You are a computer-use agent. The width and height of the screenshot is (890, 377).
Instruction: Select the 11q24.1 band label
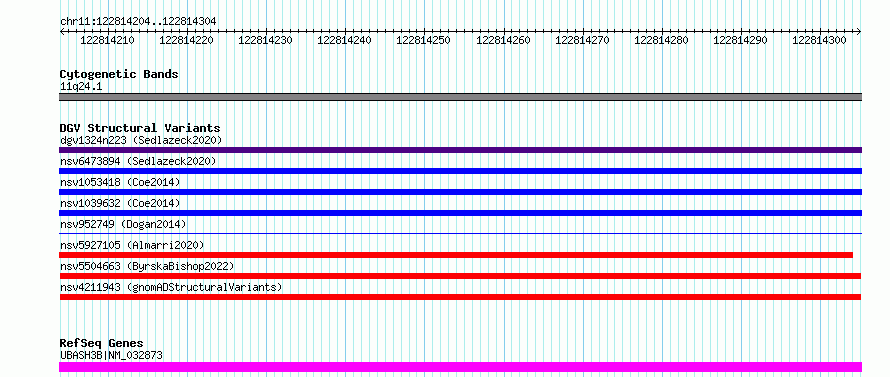81,87
